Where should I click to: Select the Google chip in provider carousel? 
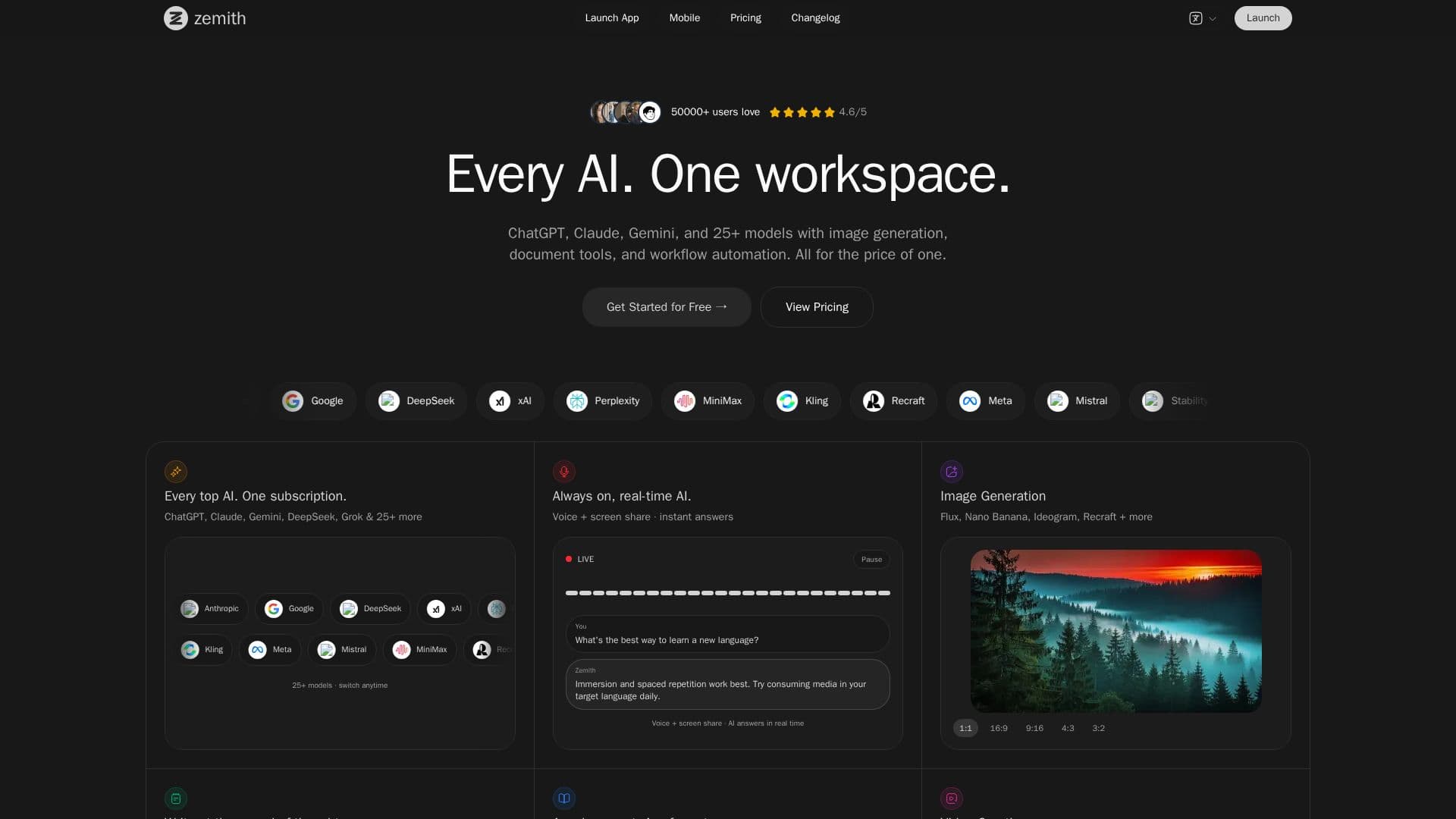[313, 401]
